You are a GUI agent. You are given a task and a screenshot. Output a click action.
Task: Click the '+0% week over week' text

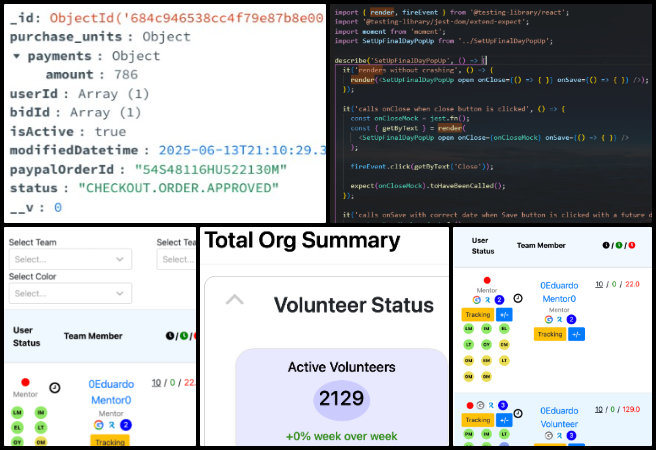coord(341,436)
